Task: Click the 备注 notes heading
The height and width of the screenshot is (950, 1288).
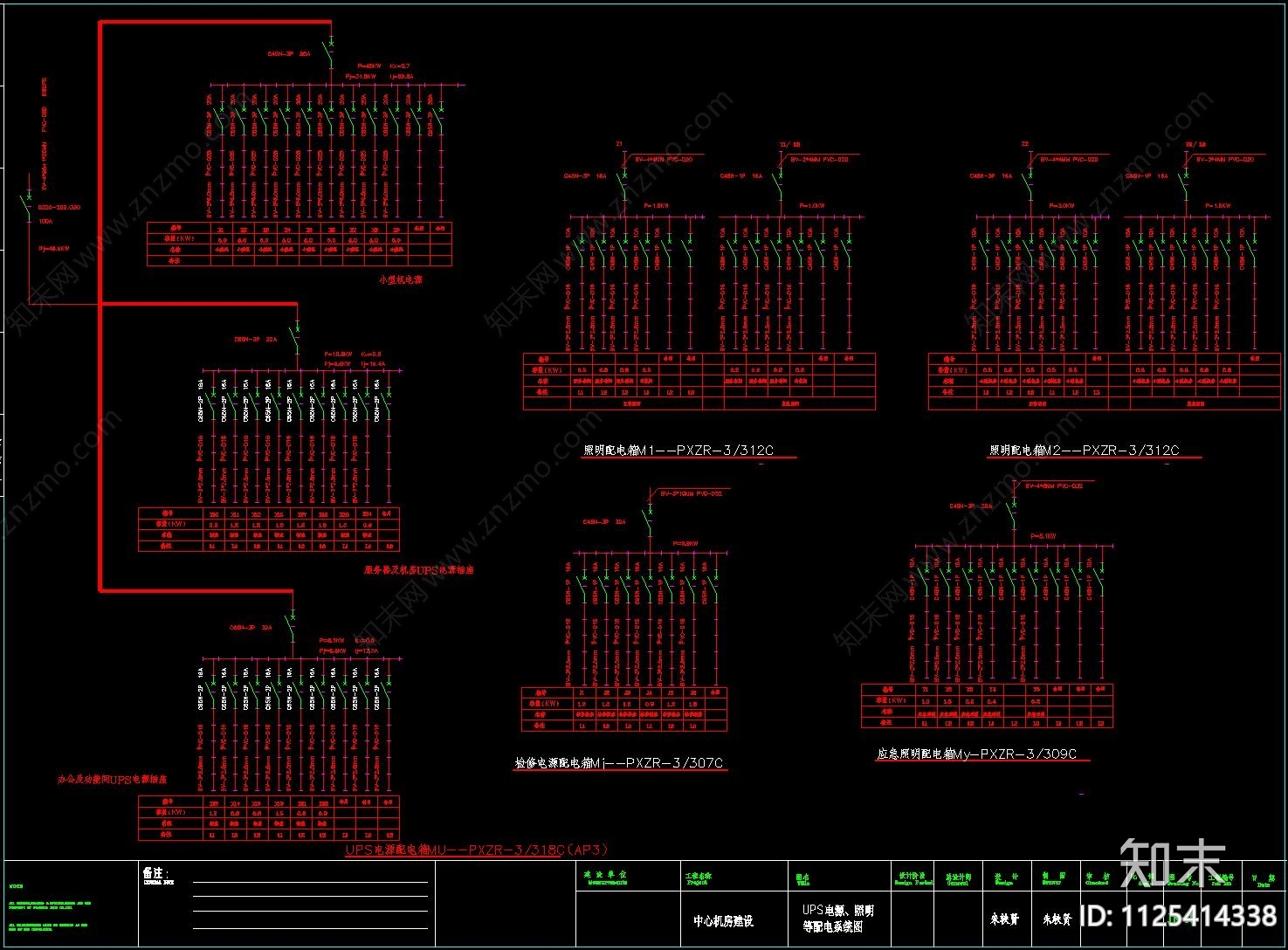Action: tap(155, 872)
